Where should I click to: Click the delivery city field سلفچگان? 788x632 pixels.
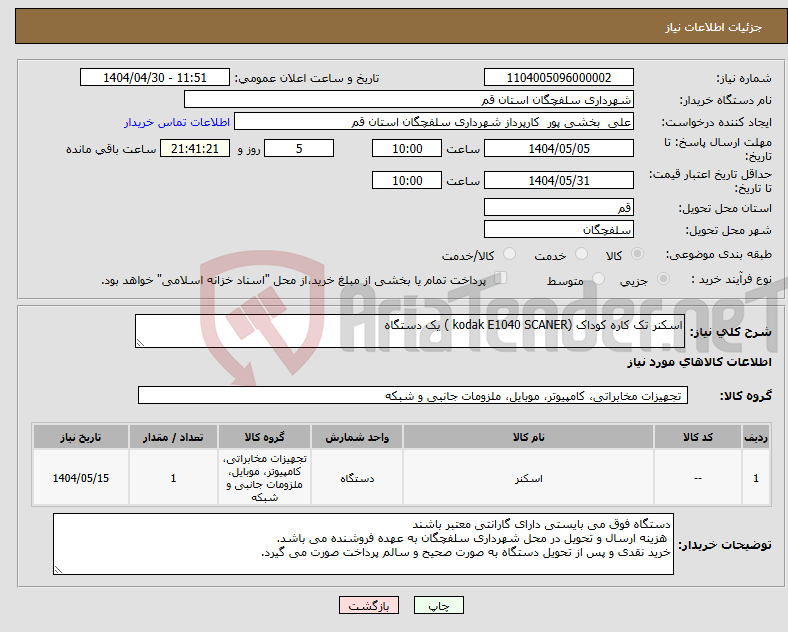[558, 230]
